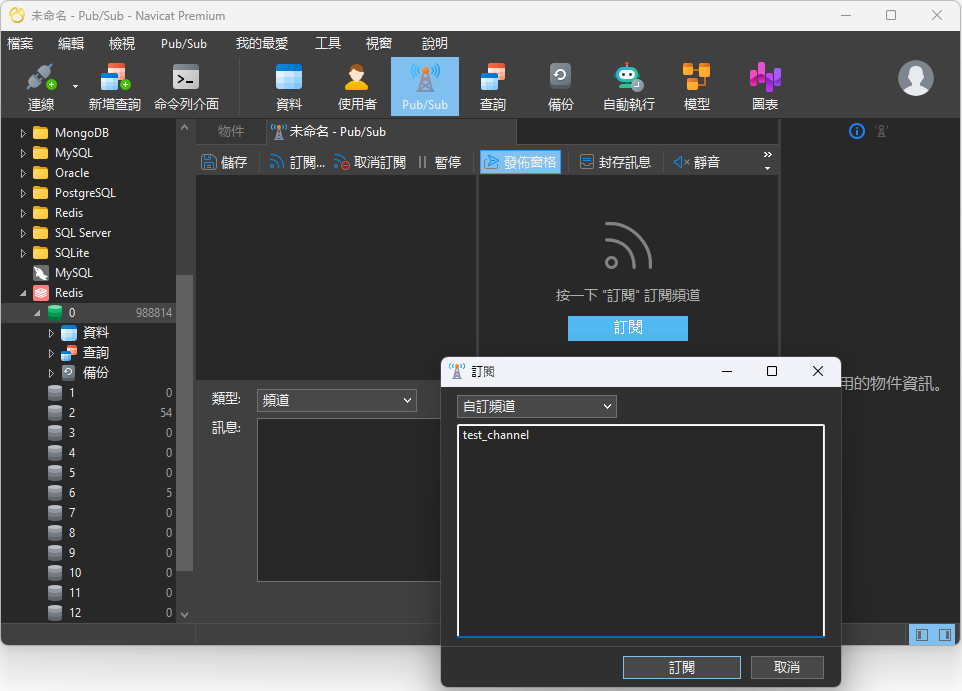
Task: Open the 自動執行 automation robot icon
Action: (629, 86)
